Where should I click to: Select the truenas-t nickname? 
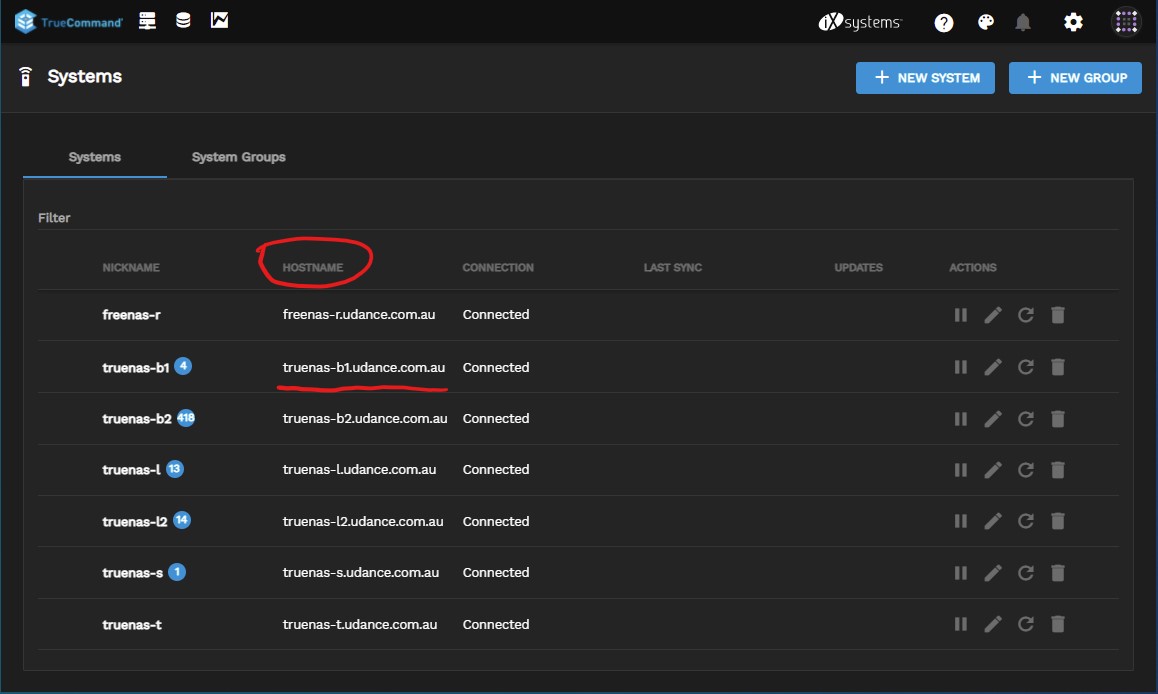click(x=132, y=625)
